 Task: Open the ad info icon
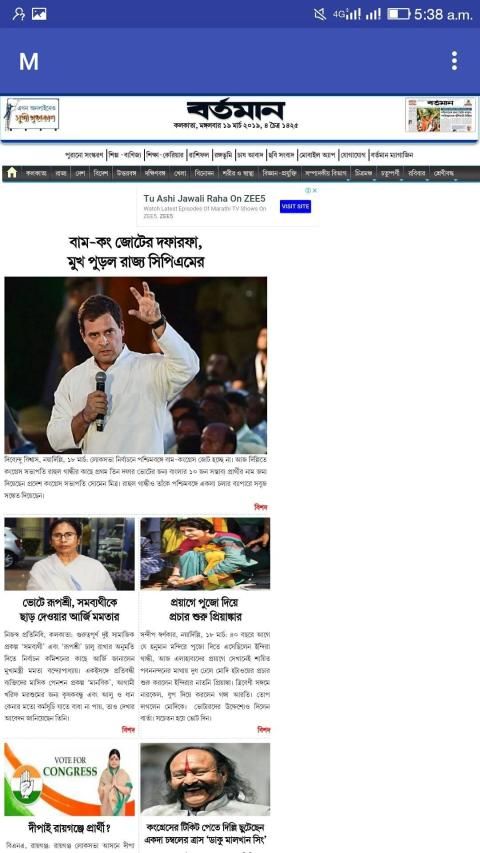308,190
